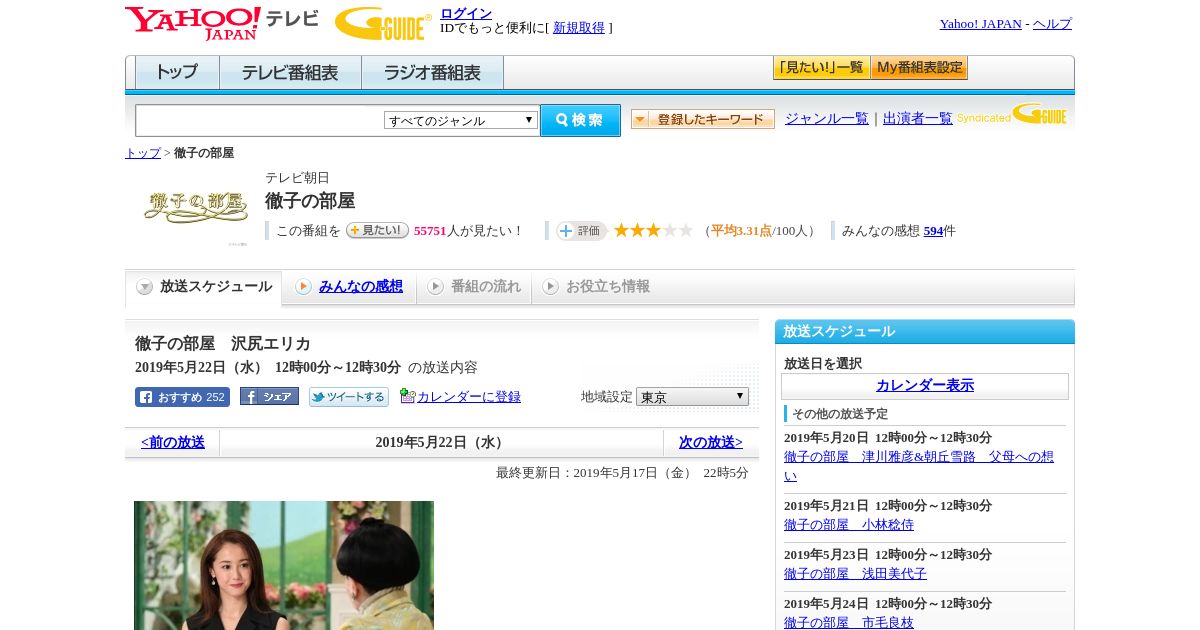Click the 検索 search button

click(x=580, y=120)
